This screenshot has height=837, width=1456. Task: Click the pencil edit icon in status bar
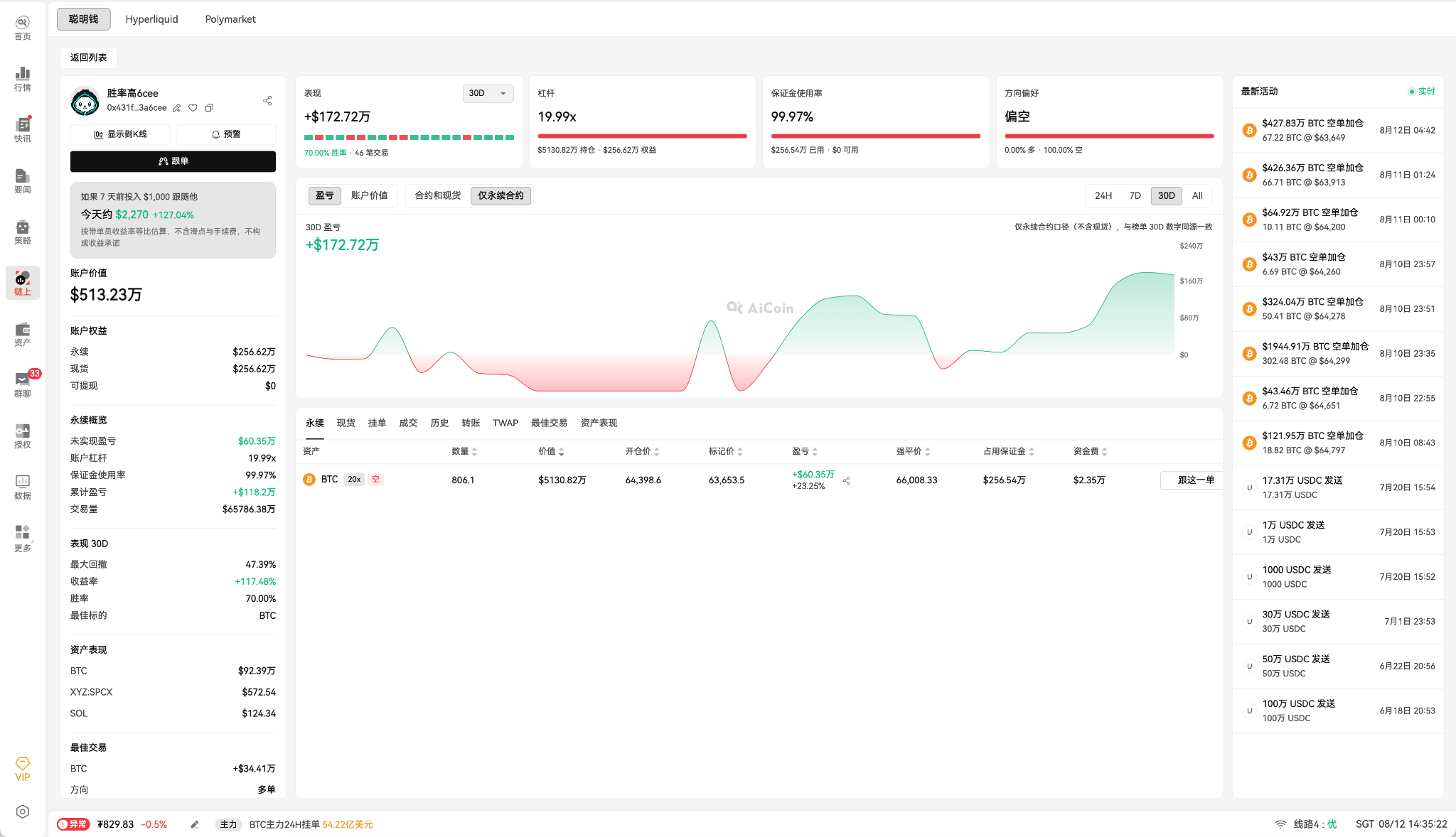(195, 824)
